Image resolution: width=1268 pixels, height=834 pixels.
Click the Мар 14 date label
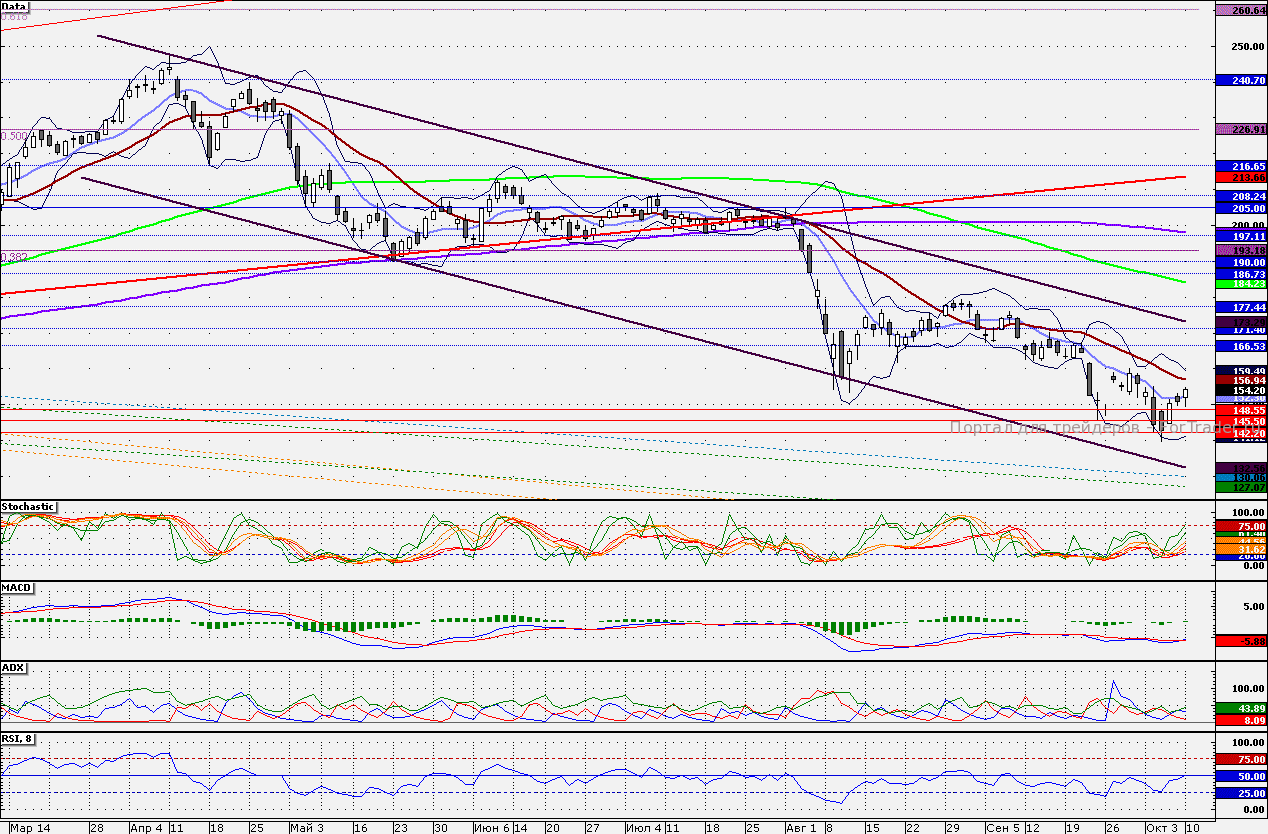[30, 828]
